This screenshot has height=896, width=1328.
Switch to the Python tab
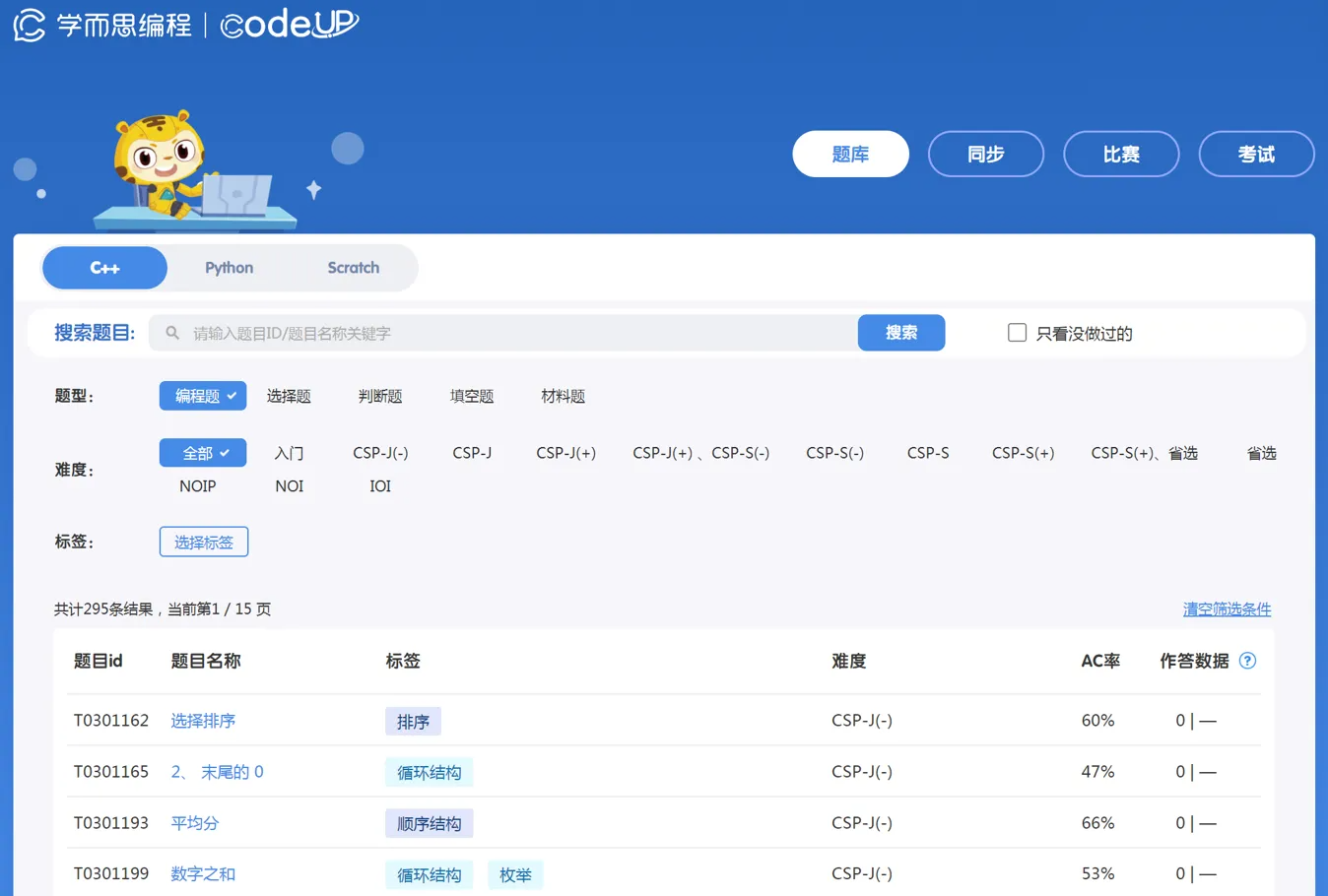coord(229,268)
